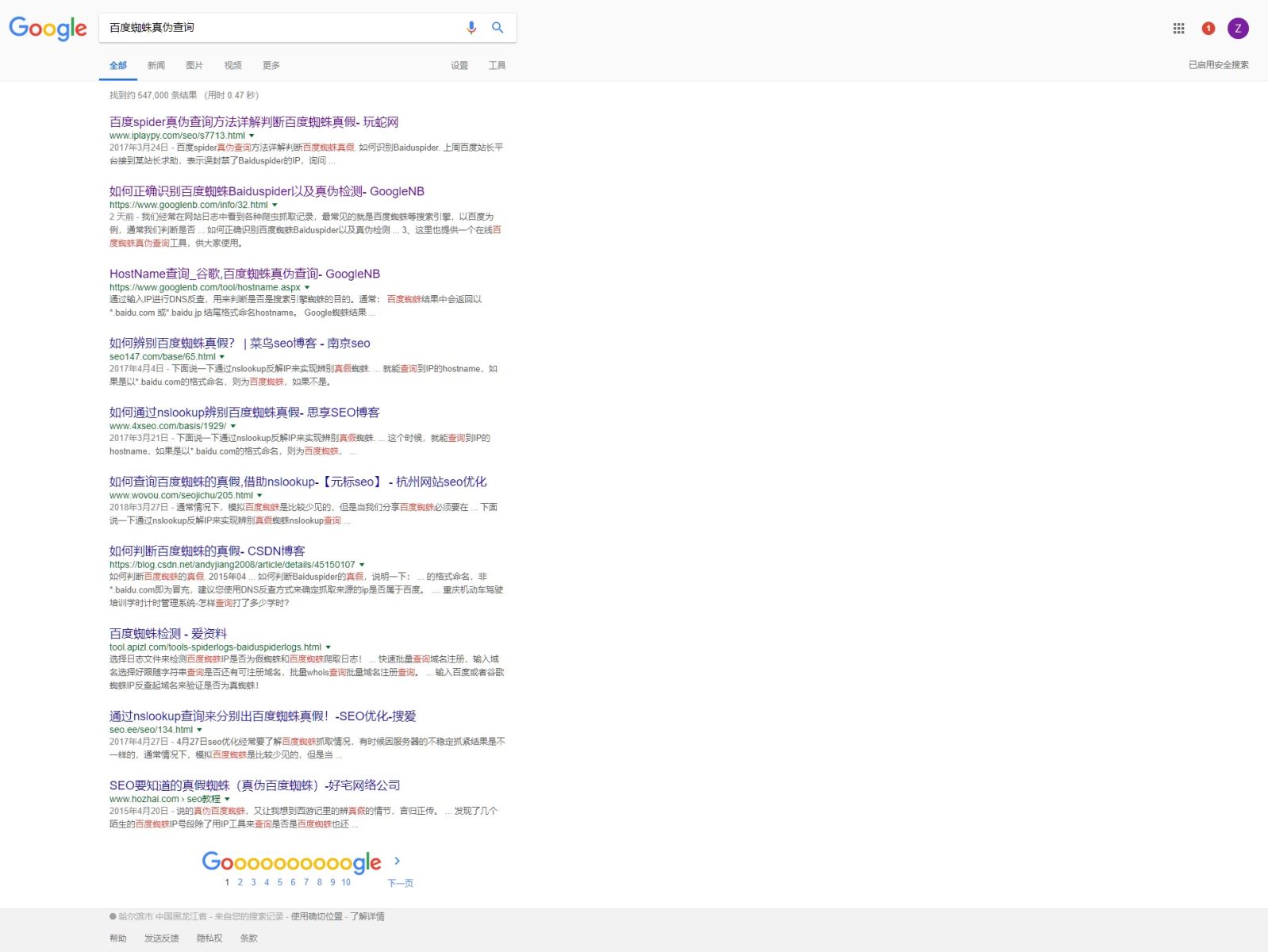The width and height of the screenshot is (1268, 952).
Task: Click the Goooooooooogle pagination logo
Action: (292, 862)
